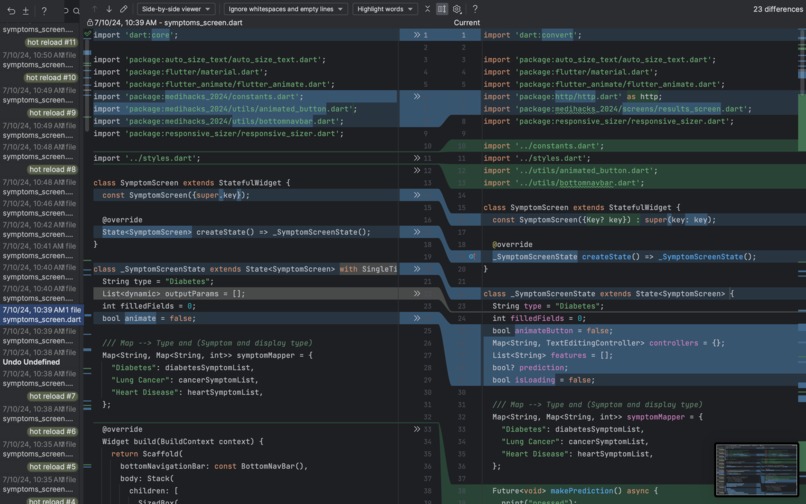The image size is (806, 504).
Task: Select revision 7/10/24, 10:41 AM
Action: click(x=39, y=251)
